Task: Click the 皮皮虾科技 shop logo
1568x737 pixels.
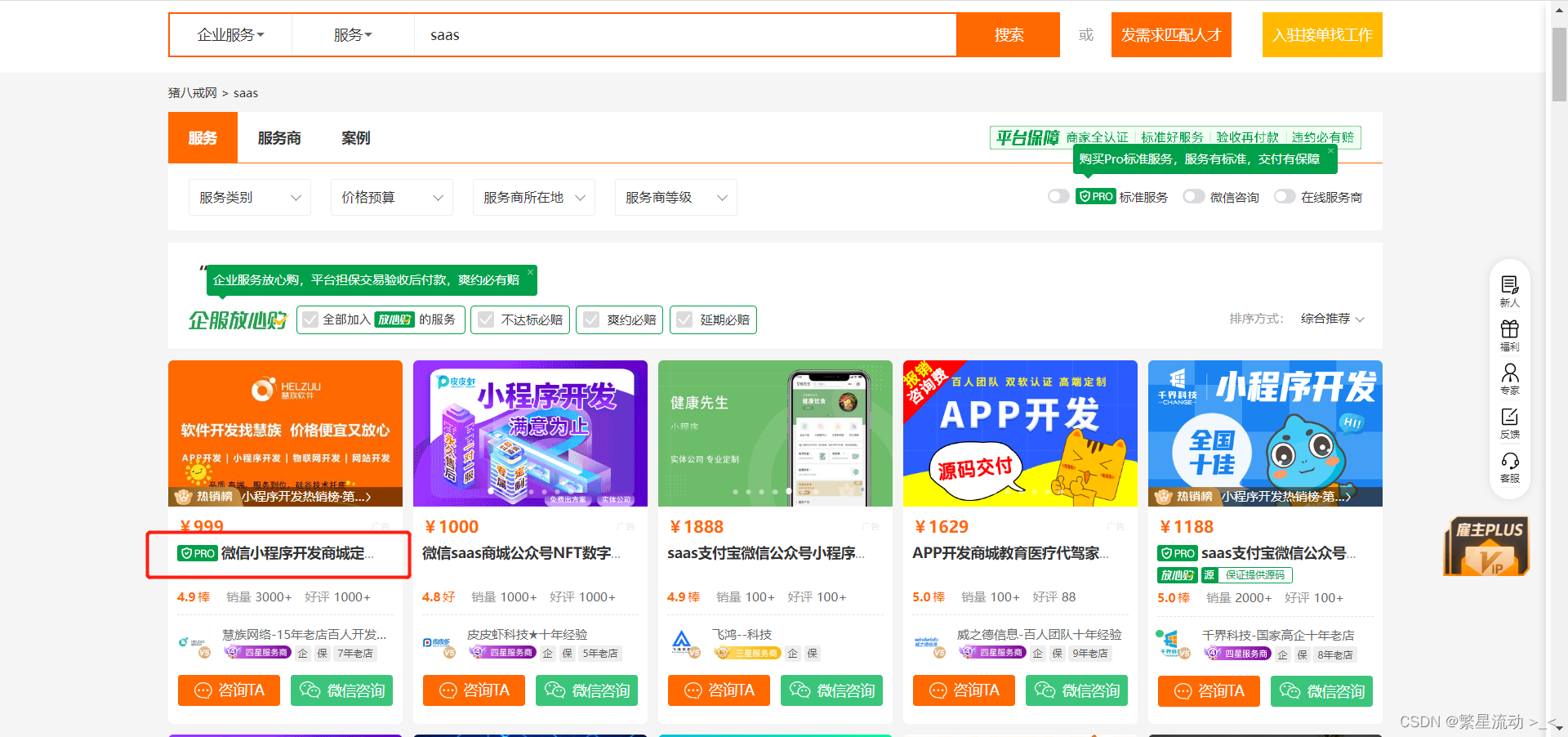Action: [x=439, y=645]
